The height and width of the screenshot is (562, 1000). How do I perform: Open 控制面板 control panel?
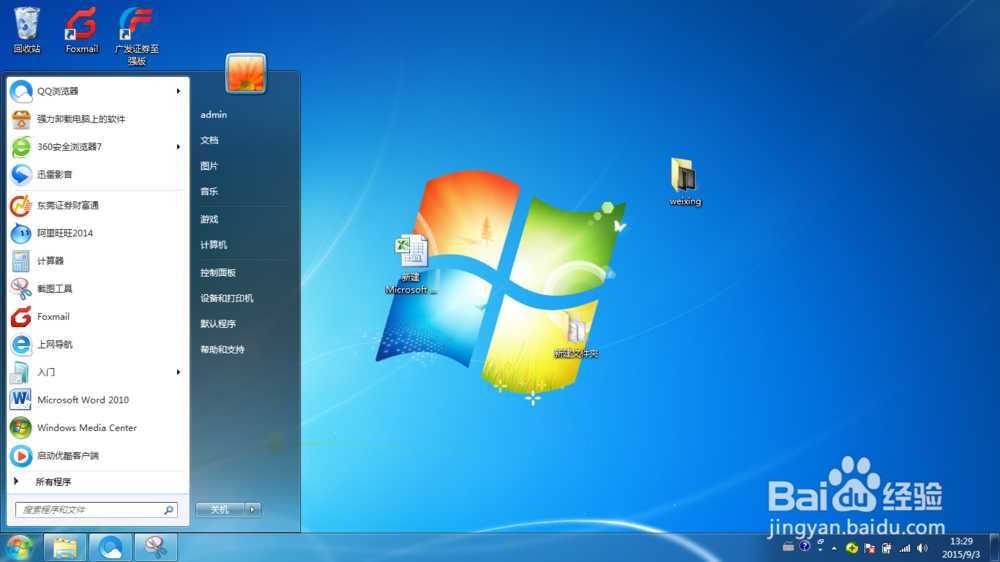click(x=218, y=273)
